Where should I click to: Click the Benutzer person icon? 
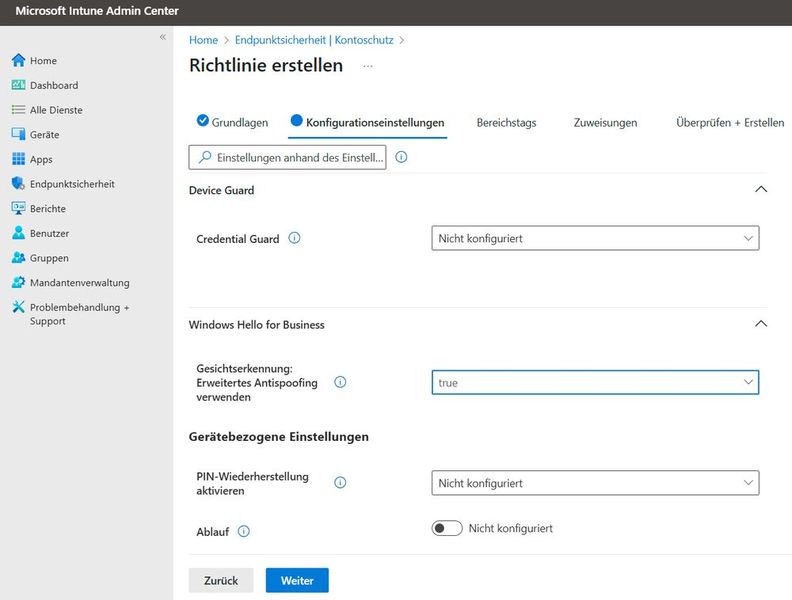(x=18, y=233)
